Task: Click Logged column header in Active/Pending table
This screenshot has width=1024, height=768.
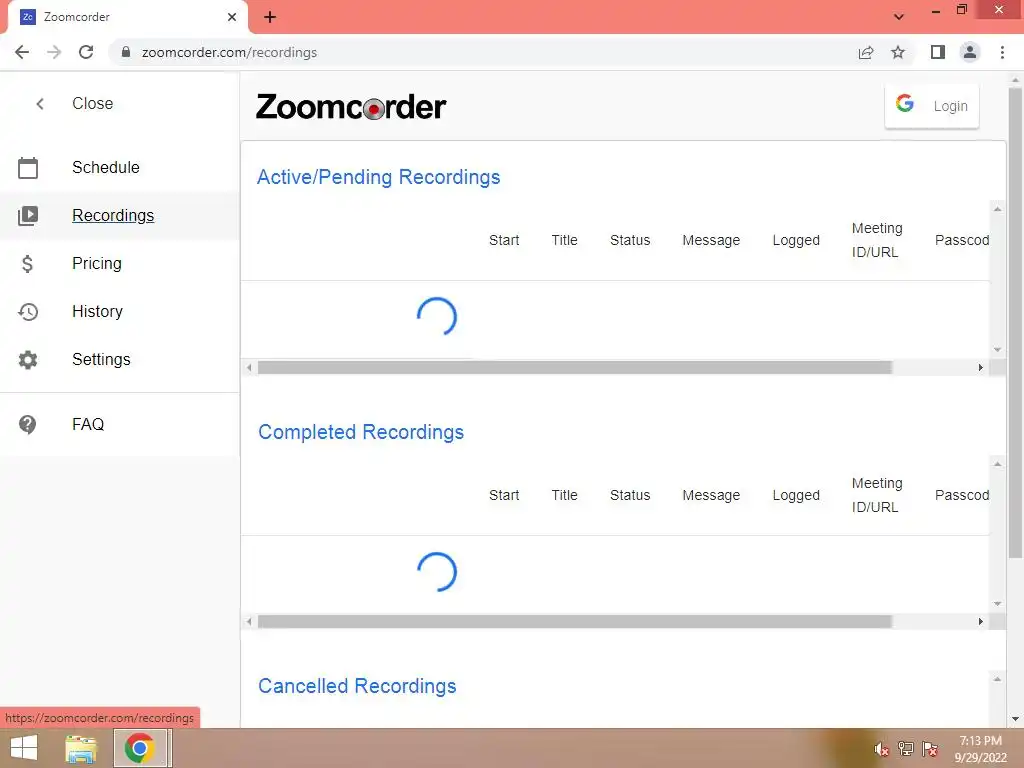Action: click(796, 240)
